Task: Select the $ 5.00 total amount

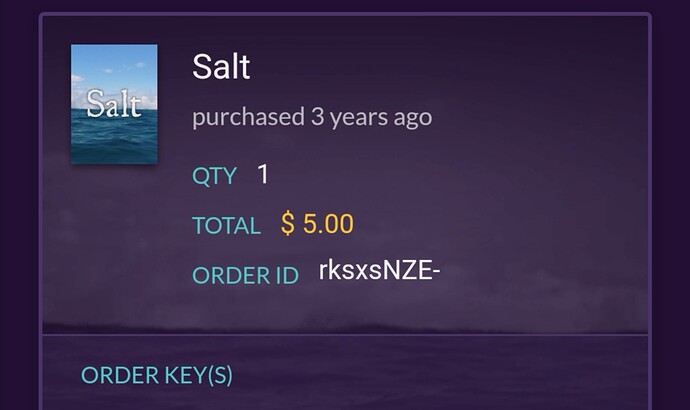Action: point(317,223)
